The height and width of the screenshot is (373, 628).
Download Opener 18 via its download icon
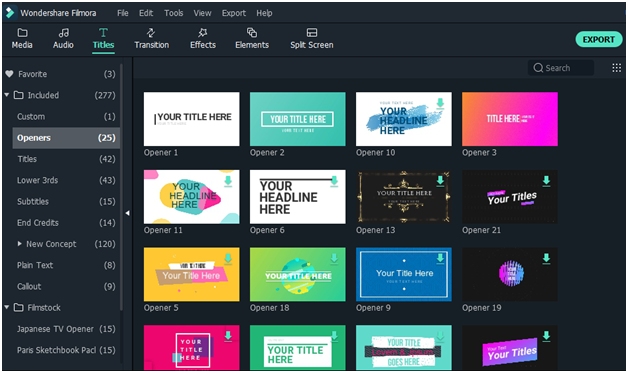[334, 259]
